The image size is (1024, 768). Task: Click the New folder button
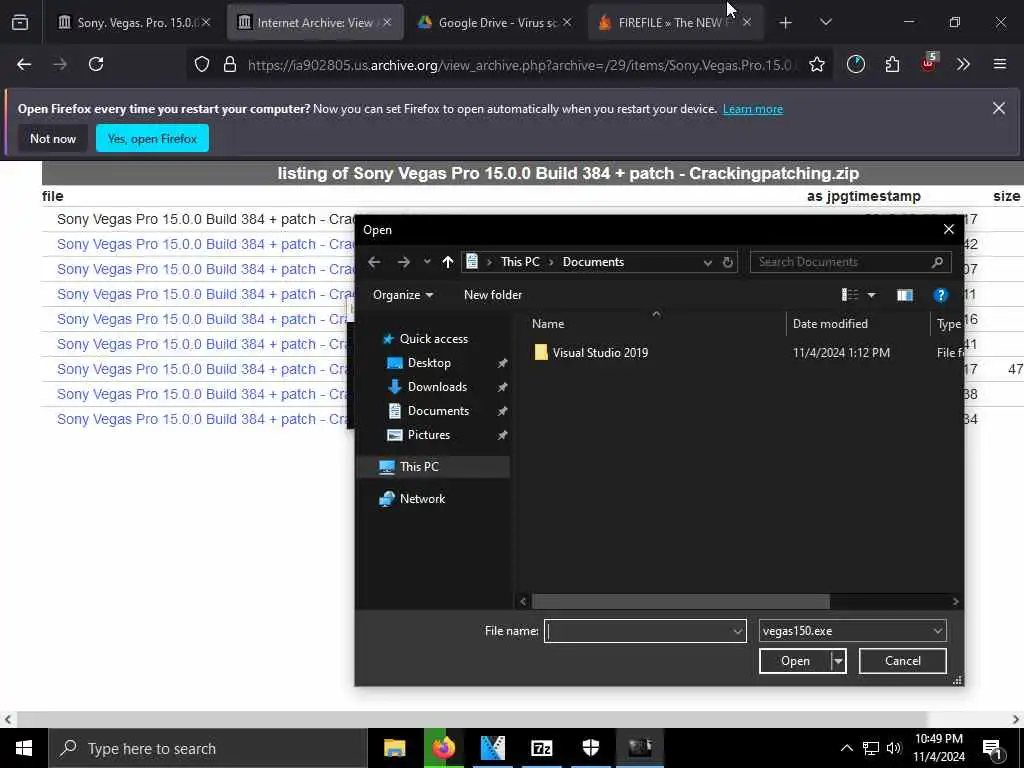coord(493,295)
